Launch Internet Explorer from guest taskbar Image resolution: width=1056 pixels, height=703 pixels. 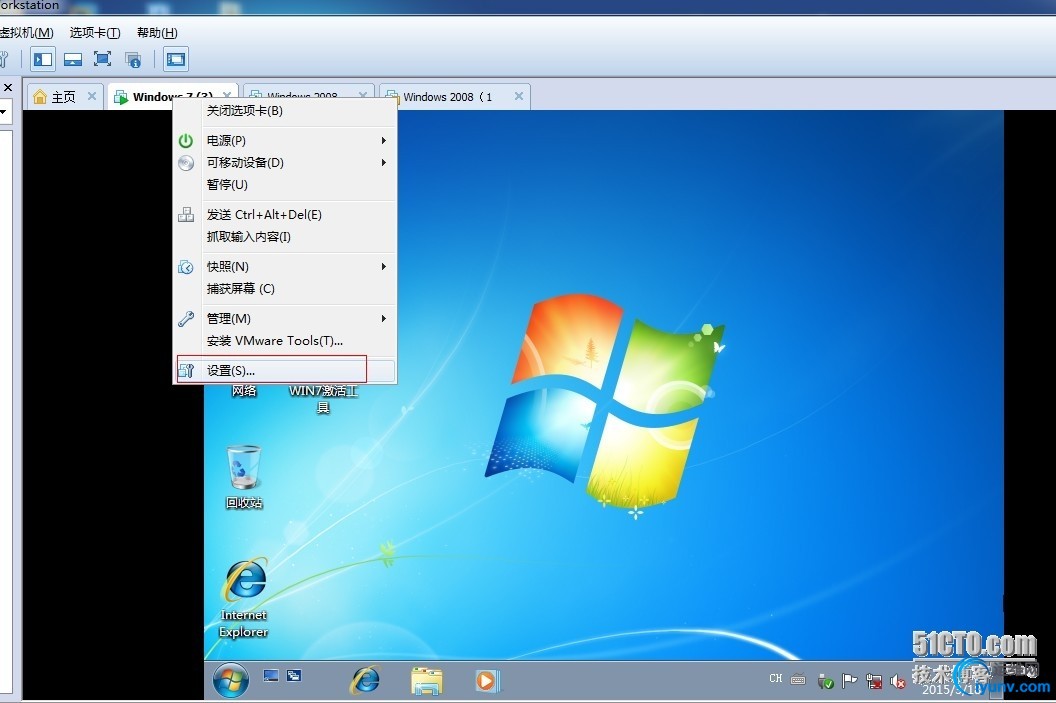365,680
